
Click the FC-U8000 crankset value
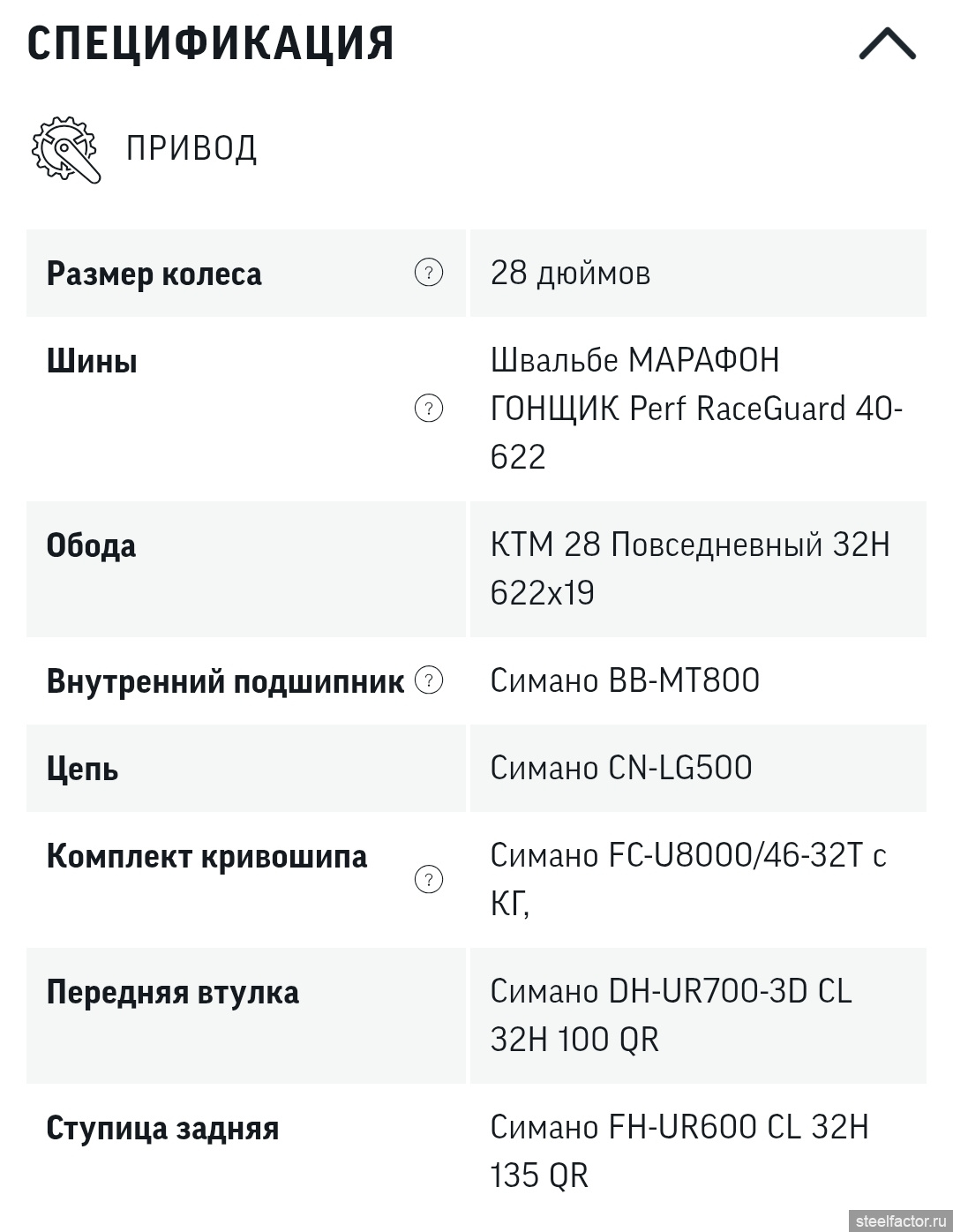[687, 879]
